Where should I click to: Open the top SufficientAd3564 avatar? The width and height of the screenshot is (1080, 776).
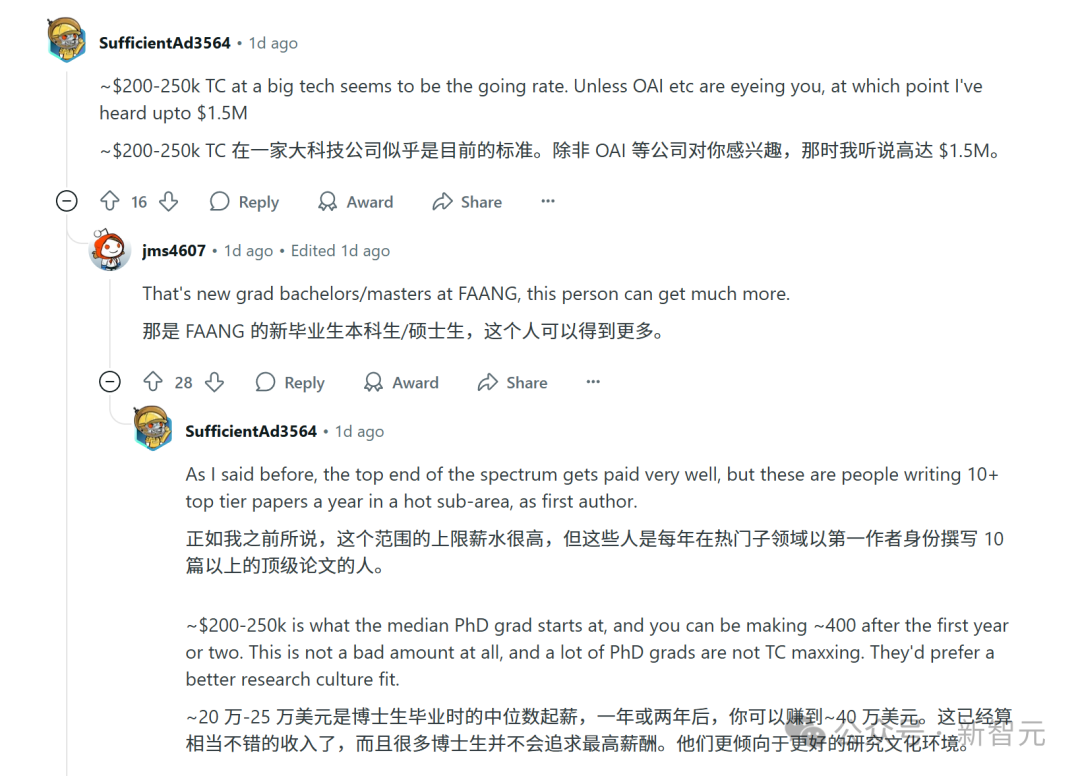(x=67, y=41)
